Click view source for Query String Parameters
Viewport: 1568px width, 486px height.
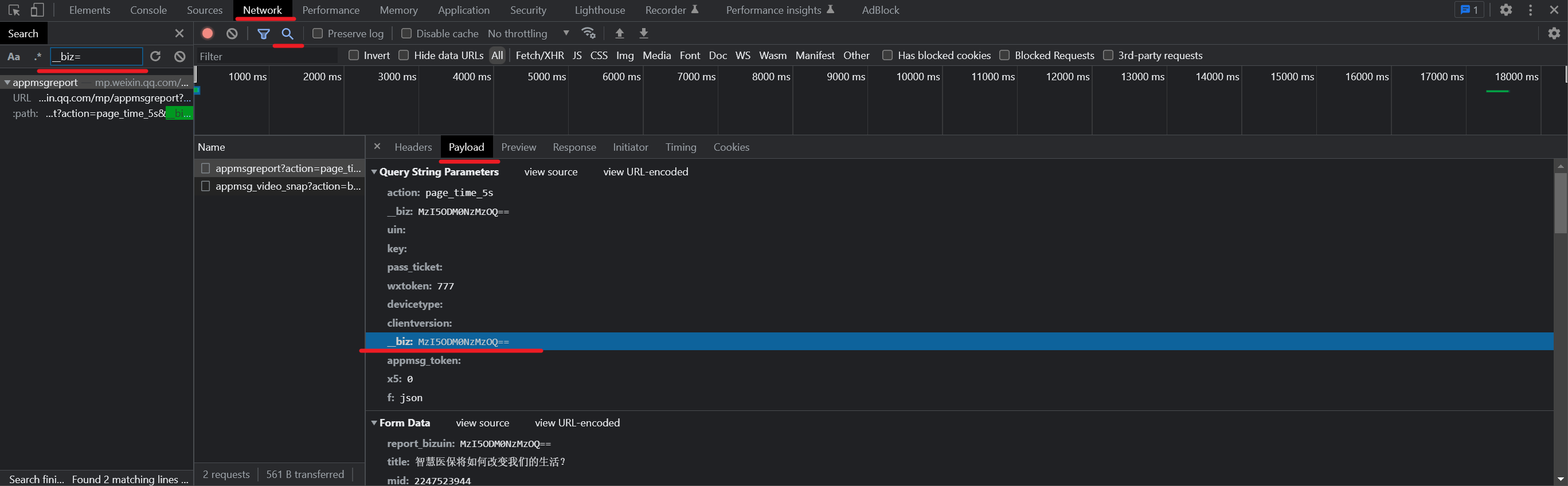pyautogui.click(x=550, y=172)
